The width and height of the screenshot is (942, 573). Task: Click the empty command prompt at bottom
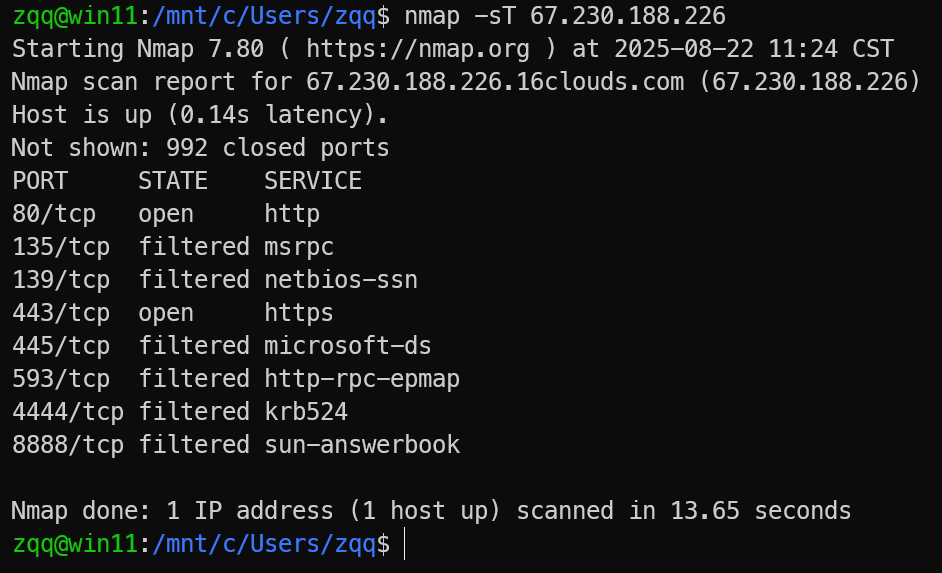[x=404, y=544]
